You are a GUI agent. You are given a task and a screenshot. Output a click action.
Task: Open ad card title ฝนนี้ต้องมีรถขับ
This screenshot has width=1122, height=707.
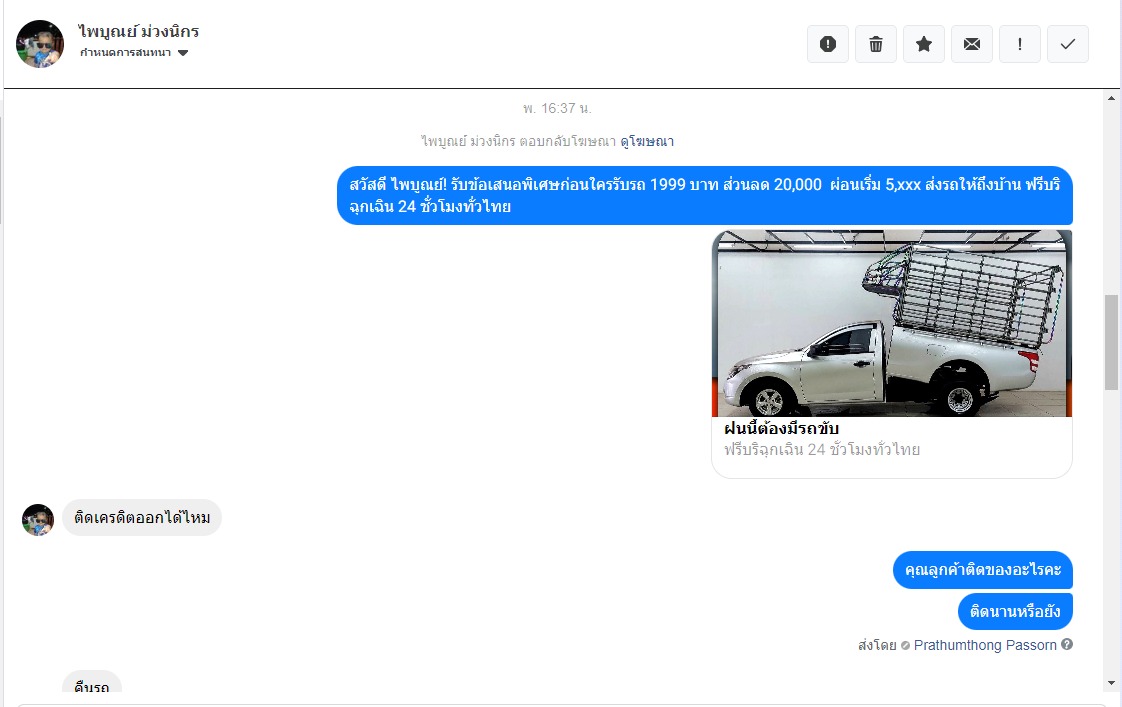point(781,429)
